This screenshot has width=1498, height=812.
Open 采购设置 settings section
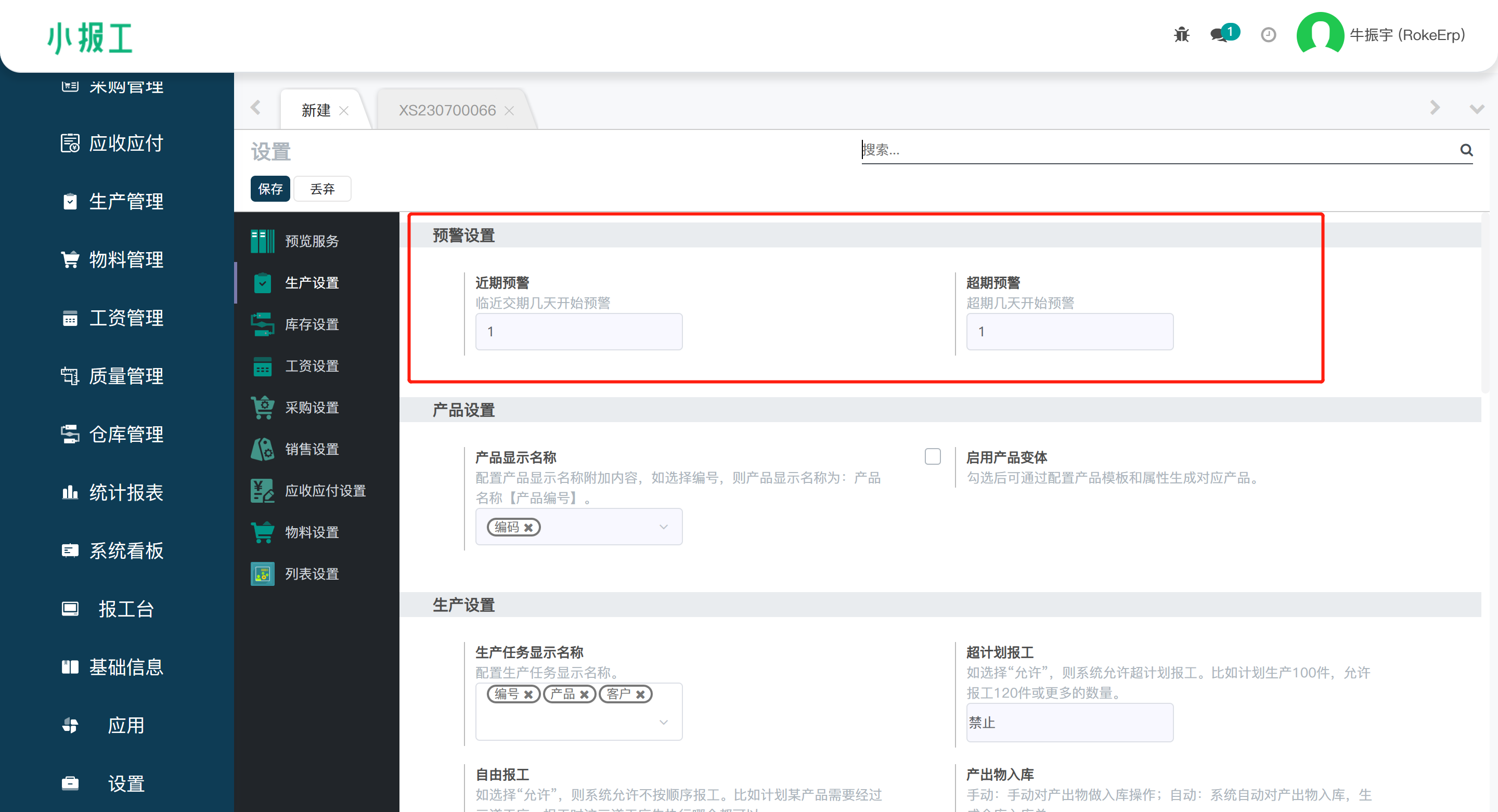(x=312, y=408)
